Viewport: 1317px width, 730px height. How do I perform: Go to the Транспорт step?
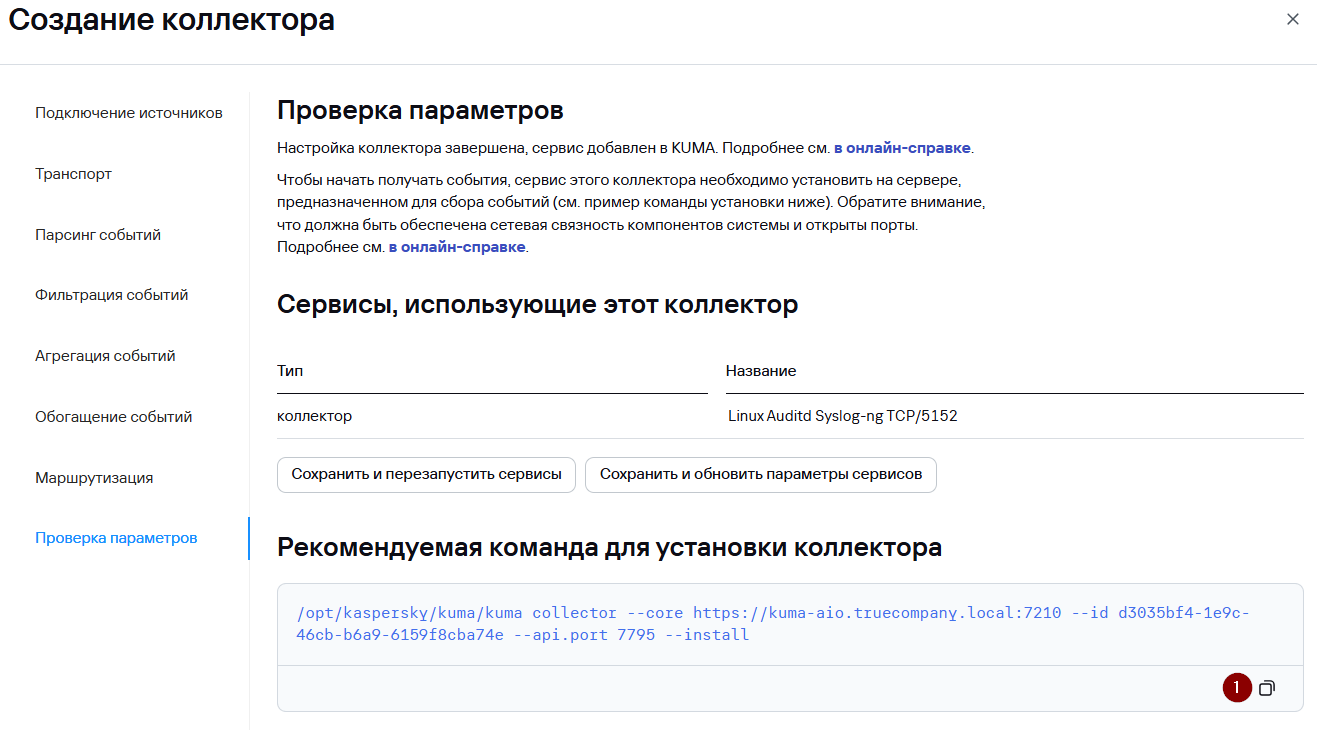pos(73,174)
